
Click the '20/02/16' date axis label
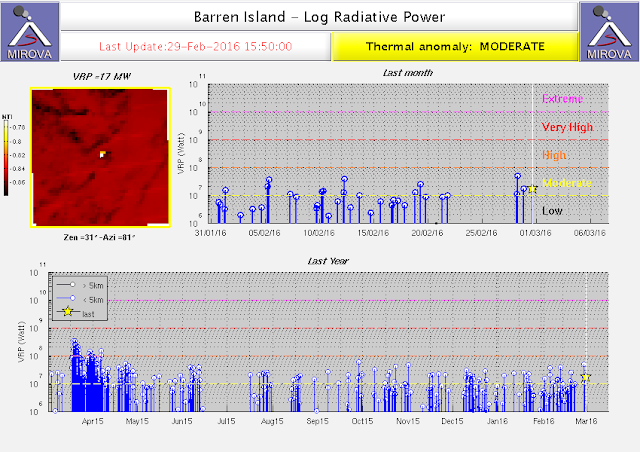(x=427, y=233)
